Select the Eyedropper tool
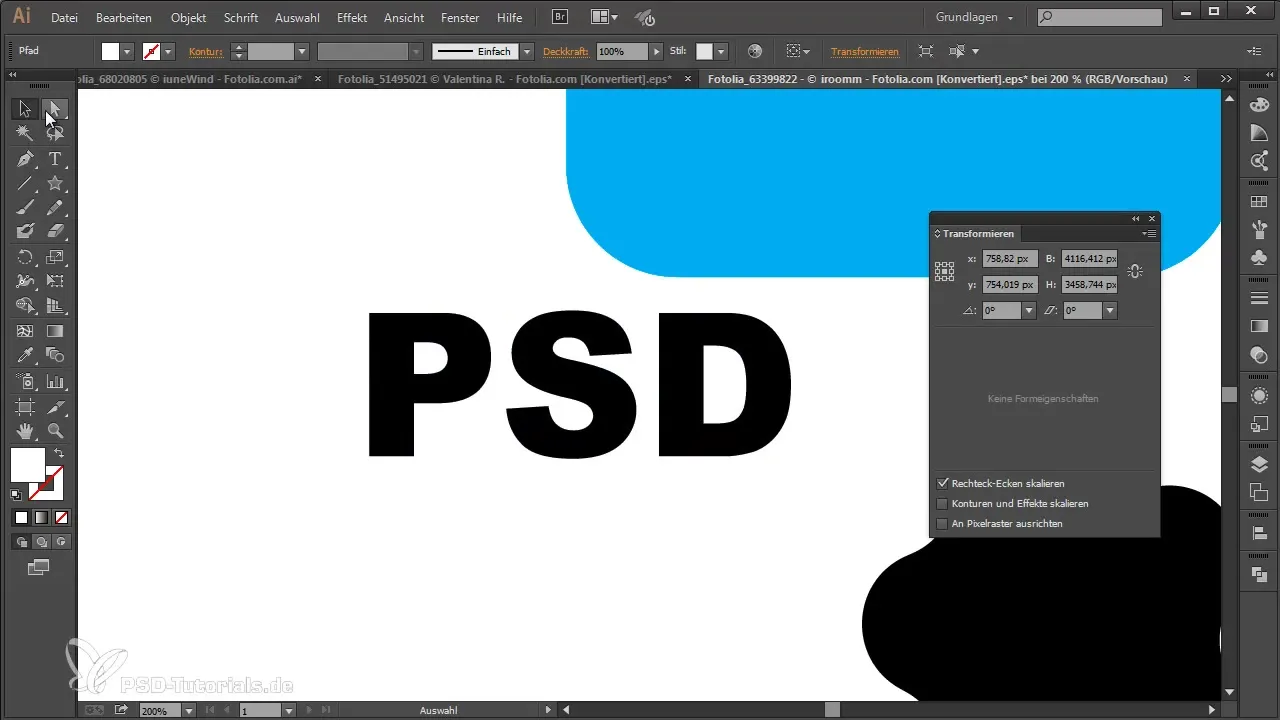Viewport: 1280px width, 720px height. point(25,355)
